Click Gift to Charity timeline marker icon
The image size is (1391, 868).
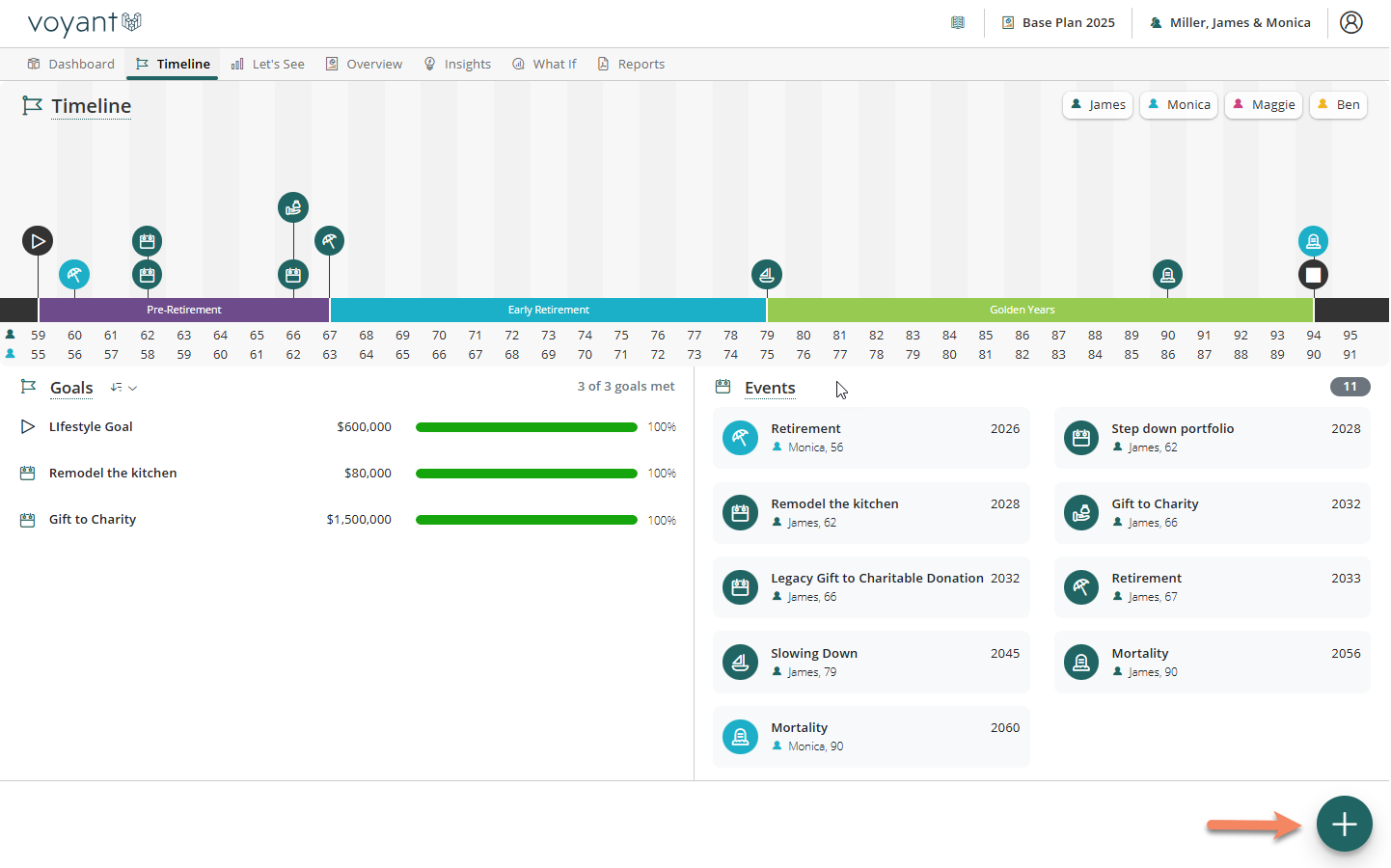tap(293, 207)
